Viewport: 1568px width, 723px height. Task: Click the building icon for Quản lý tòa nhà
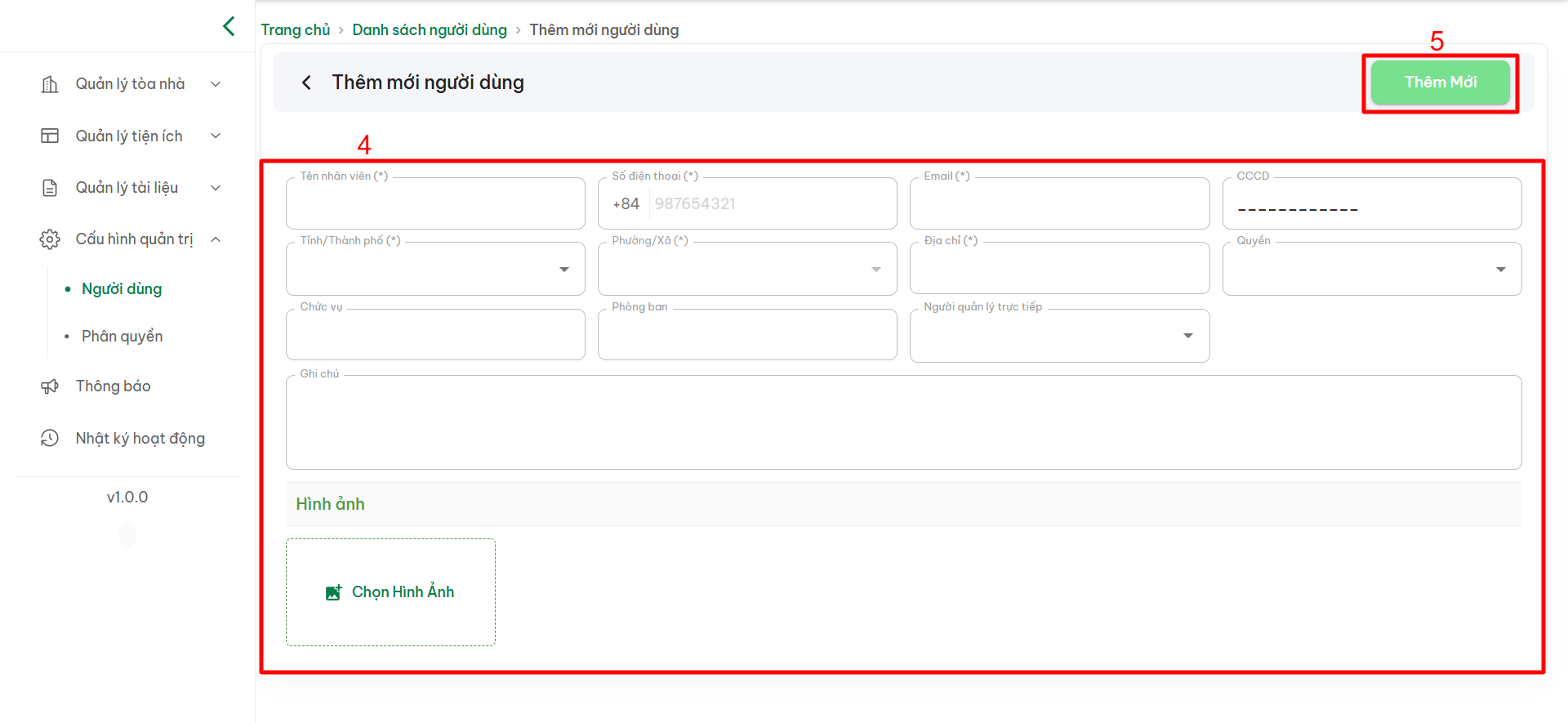coord(50,84)
